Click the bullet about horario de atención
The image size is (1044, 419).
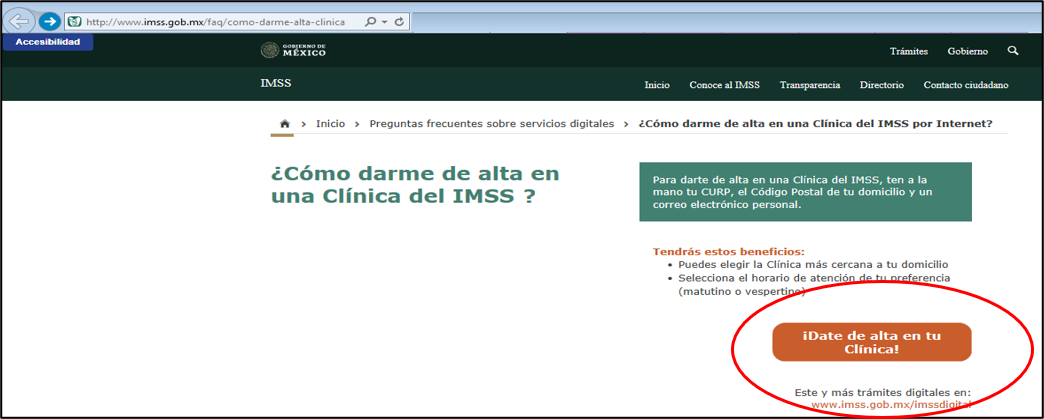coord(814,284)
